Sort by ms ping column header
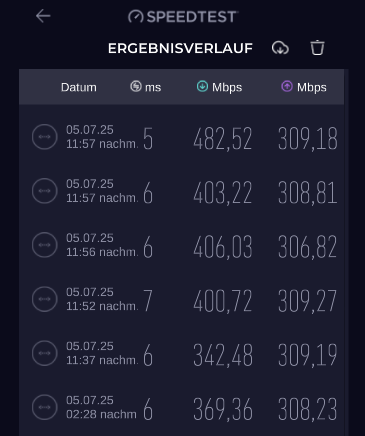The image size is (365, 436). pyautogui.click(x=146, y=87)
